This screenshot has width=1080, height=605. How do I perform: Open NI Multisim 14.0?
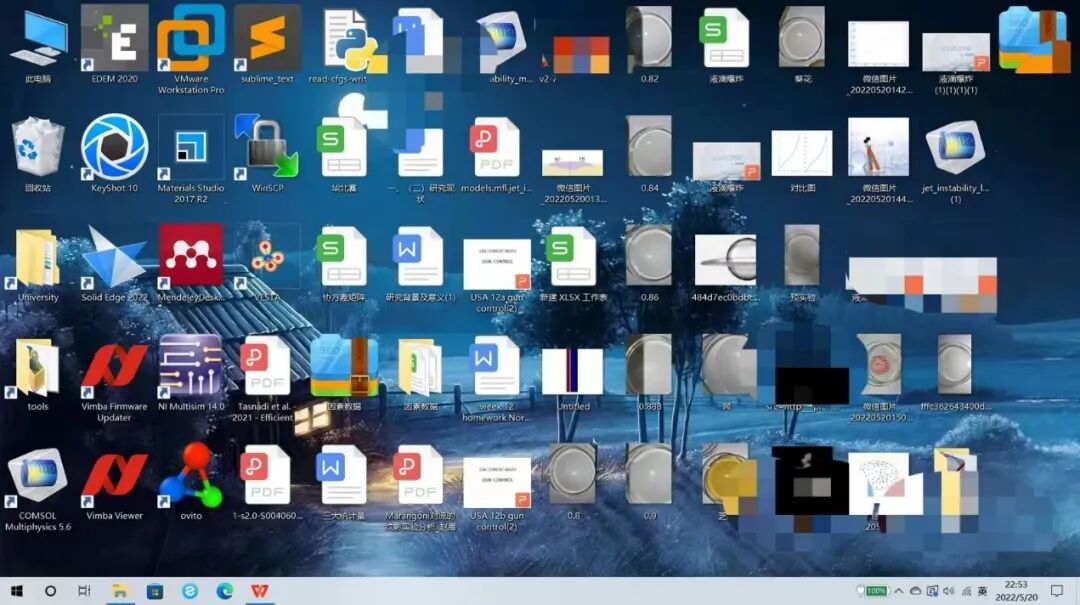[x=191, y=373]
